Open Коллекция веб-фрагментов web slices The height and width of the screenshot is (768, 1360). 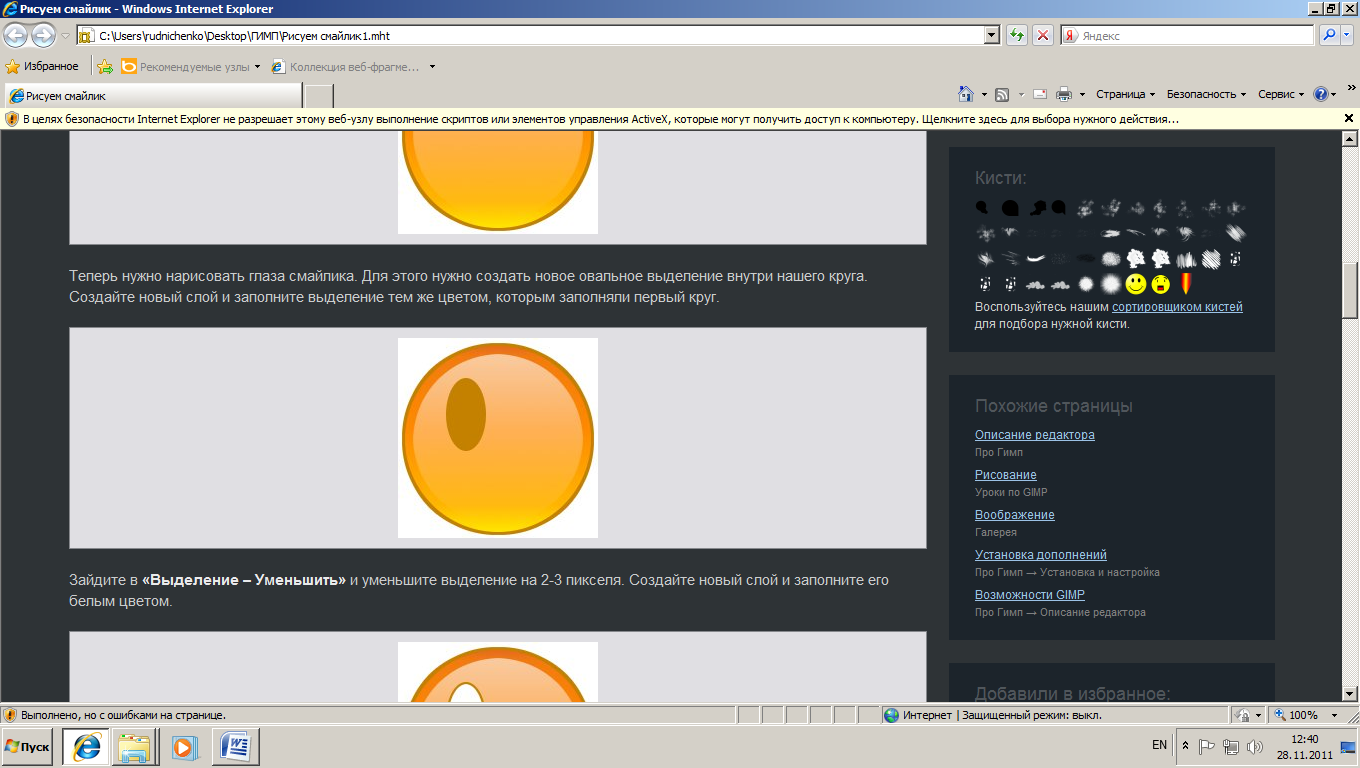346,67
